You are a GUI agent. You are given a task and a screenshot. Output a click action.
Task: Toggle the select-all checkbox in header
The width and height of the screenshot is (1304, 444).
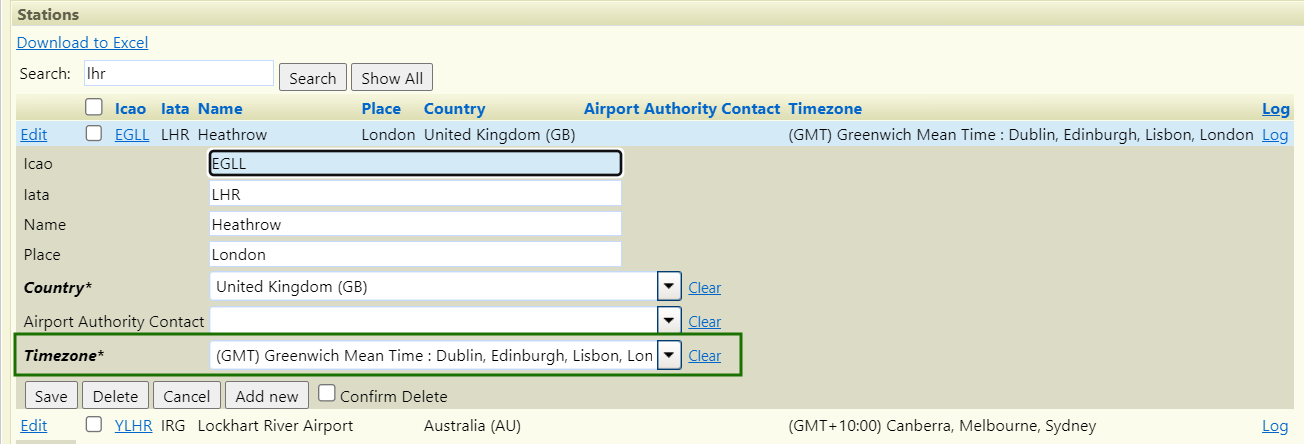(94, 107)
